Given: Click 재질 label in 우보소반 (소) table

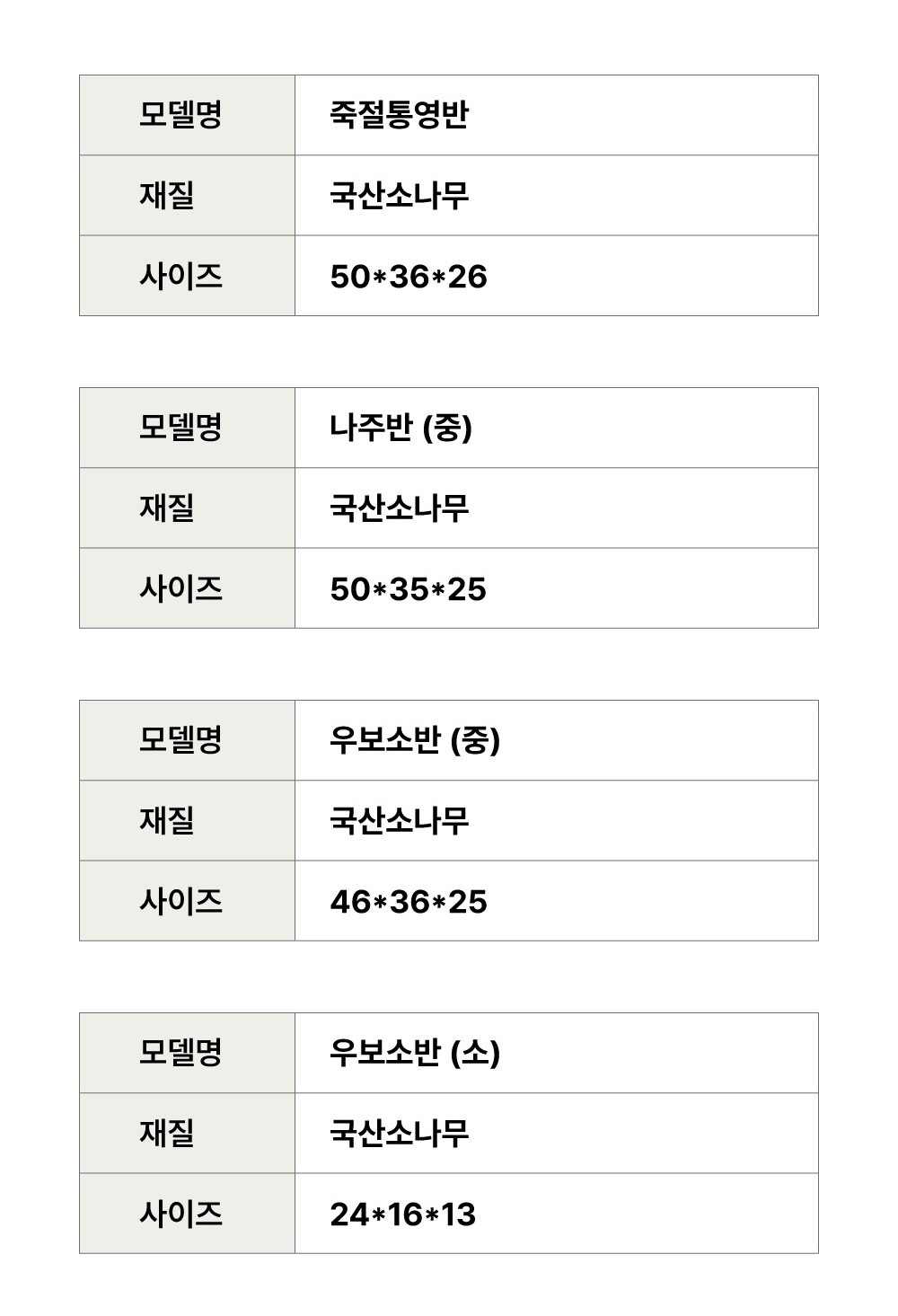Looking at the screenshot, I should (x=166, y=1134).
